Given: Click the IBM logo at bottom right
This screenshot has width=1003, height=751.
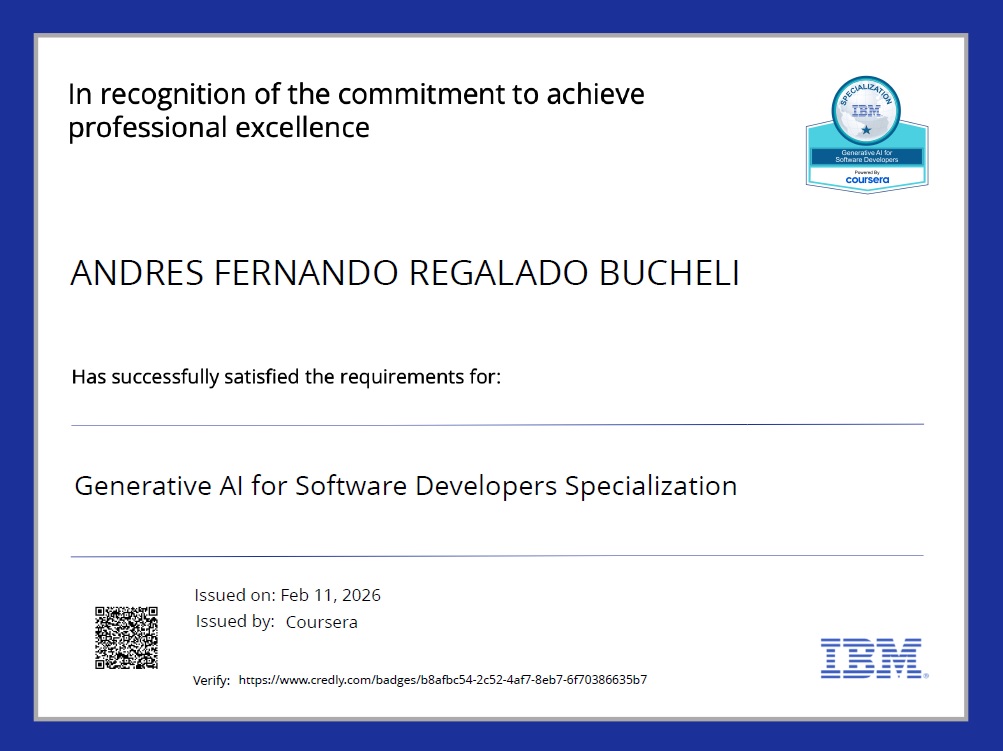Looking at the screenshot, I should click(x=872, y=658).
